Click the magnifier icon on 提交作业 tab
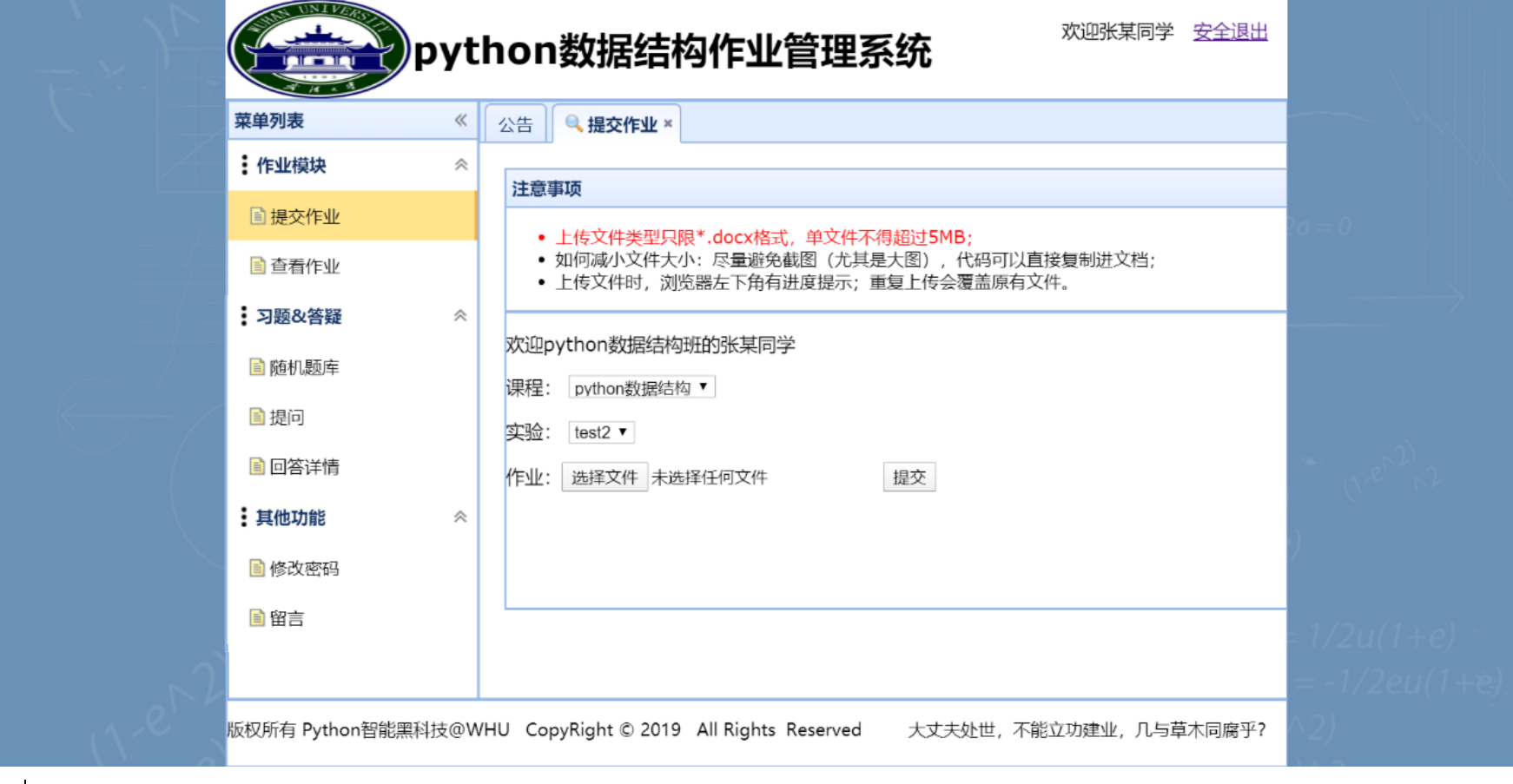Image resolution: width=1513 pixels, height=784 pixels. tap(573, 124)
